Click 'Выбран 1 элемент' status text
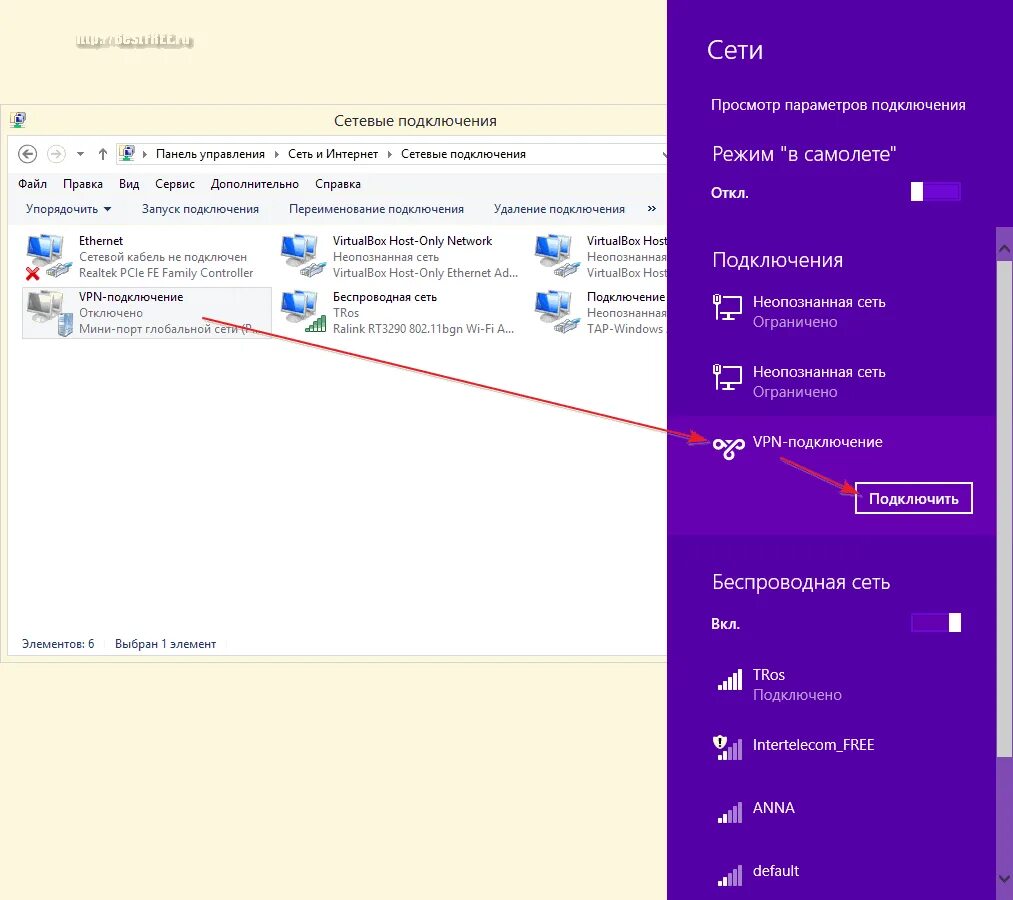This screenshot has width=1013, height=900. [165, 644]
